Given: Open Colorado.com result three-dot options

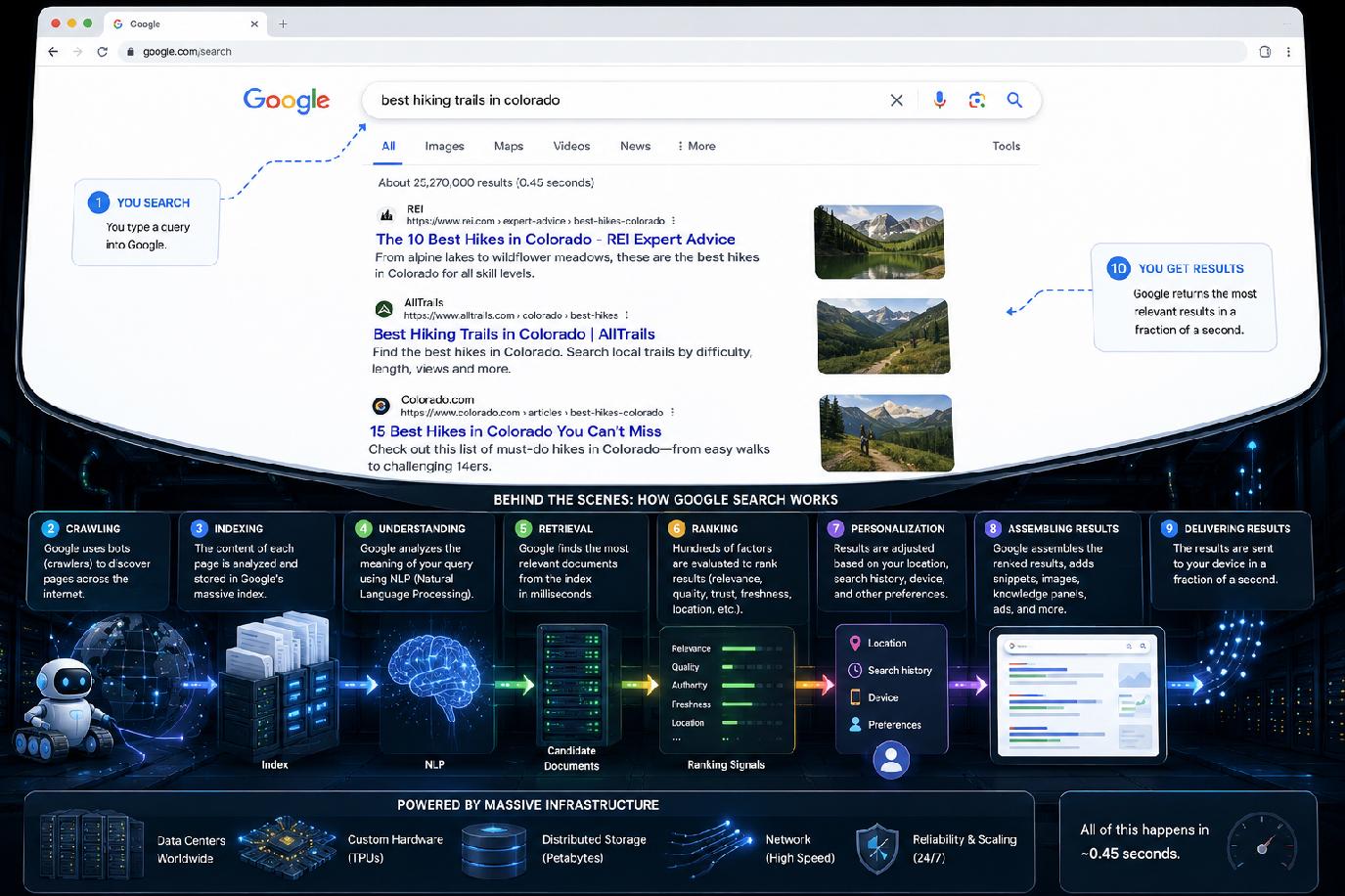Looking at the screenshot, I should (x=672, y=412).
